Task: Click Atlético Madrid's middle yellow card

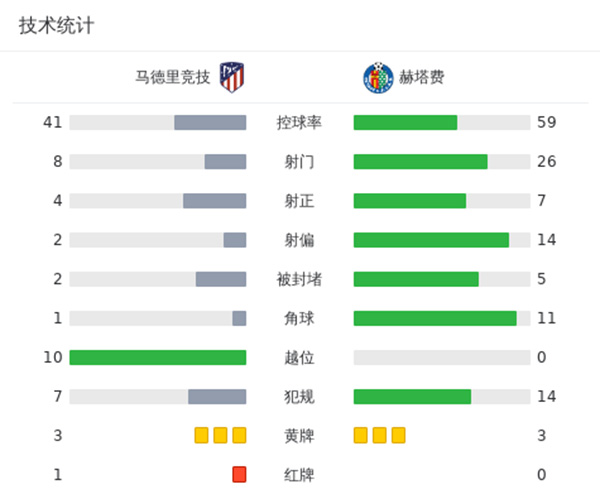Action: 220,435
